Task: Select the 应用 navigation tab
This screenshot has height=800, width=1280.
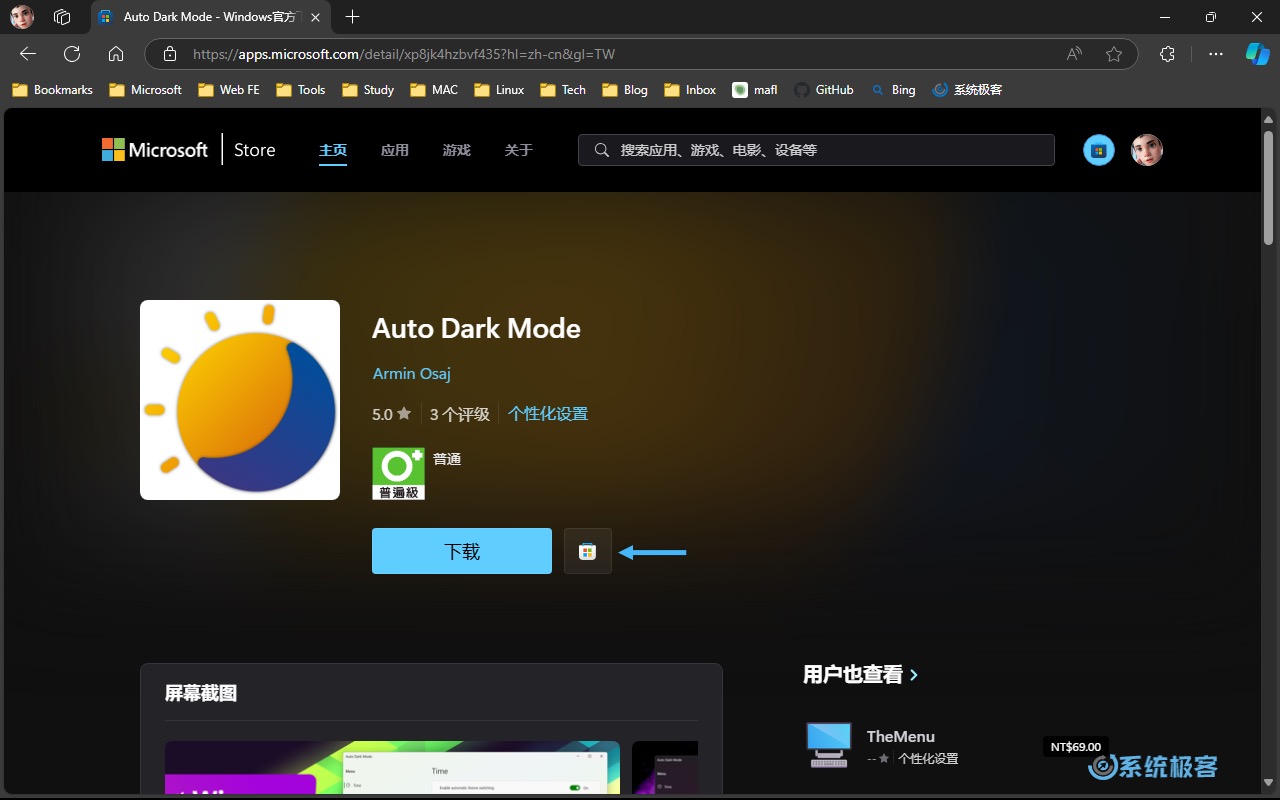Action: pyautogui.click(x=395, y=150)
